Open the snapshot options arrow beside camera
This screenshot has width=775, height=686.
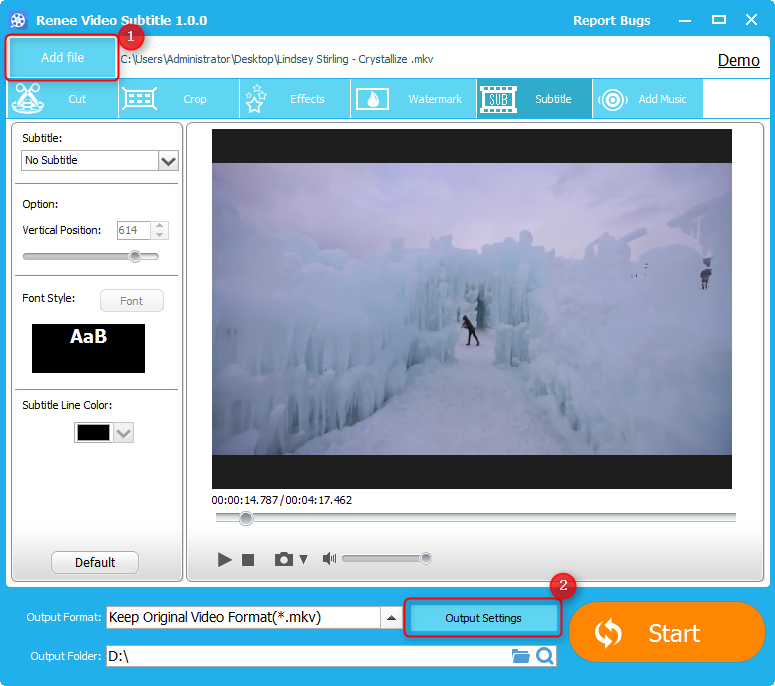click(x=303, y=560)
